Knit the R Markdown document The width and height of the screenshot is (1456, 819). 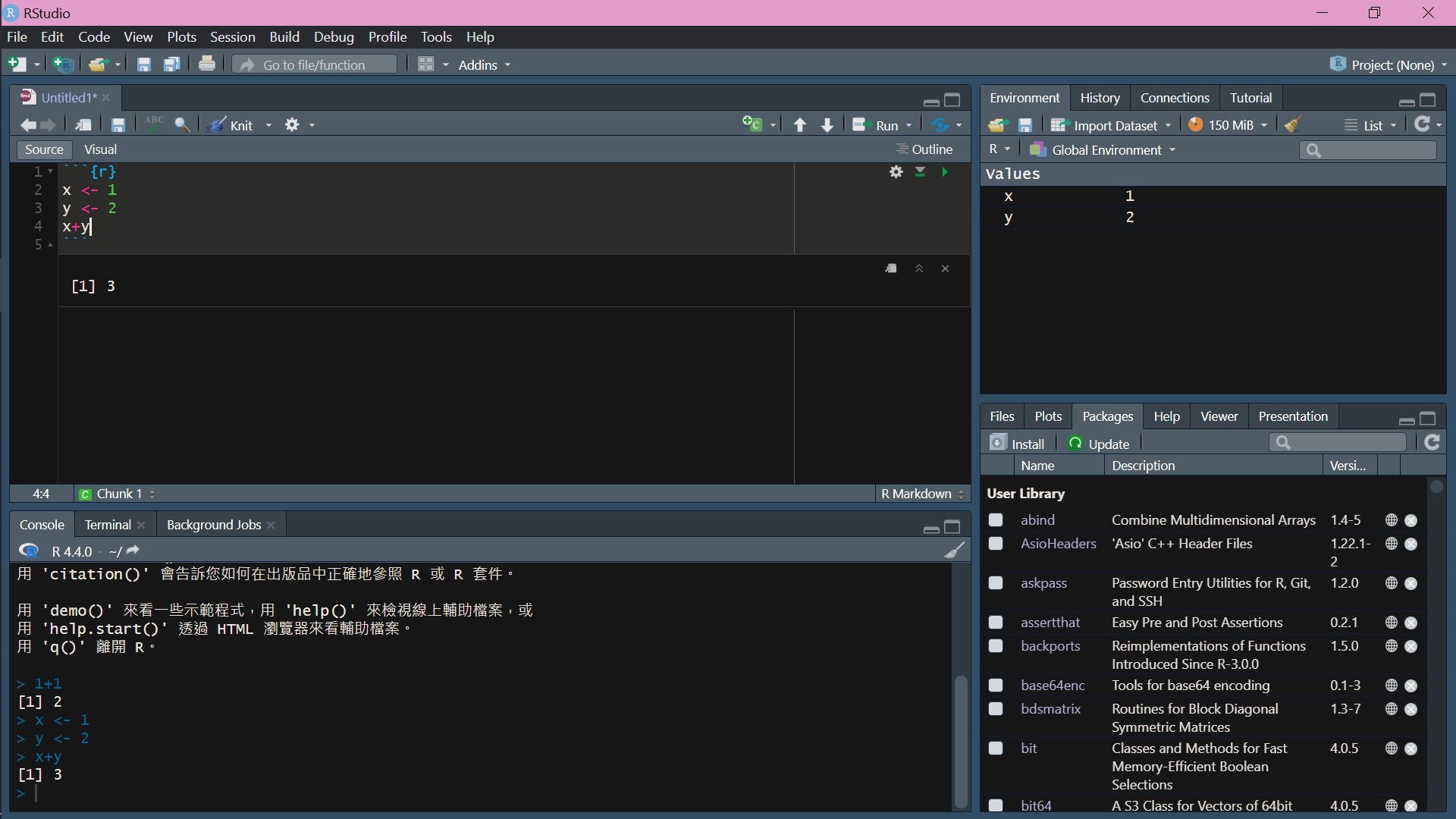coord(235,124)
